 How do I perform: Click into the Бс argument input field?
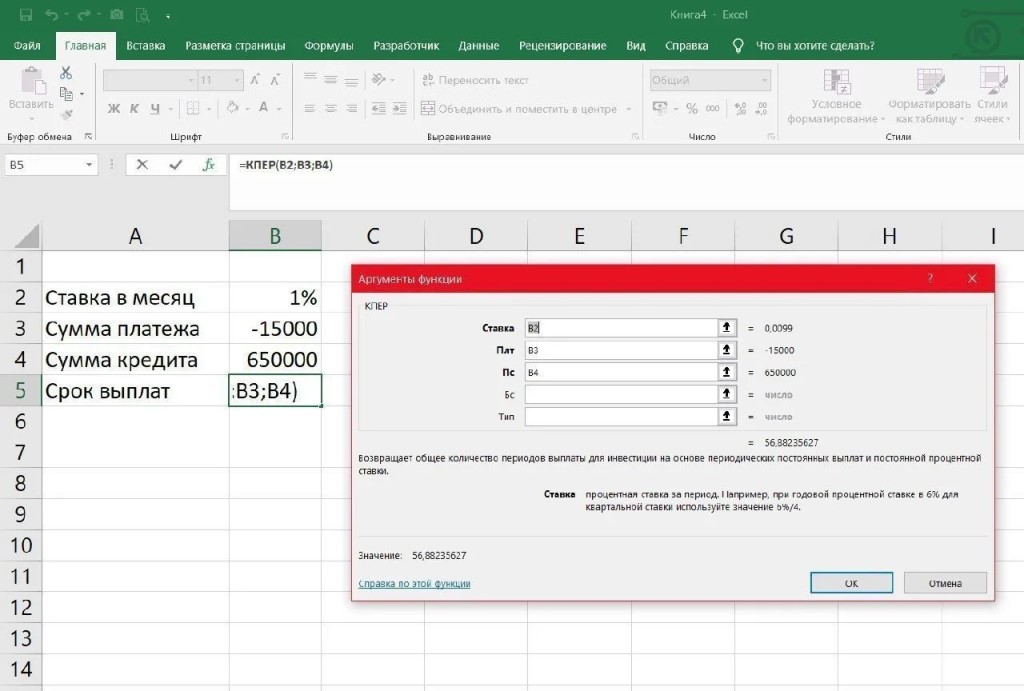(x=620, y=394)
